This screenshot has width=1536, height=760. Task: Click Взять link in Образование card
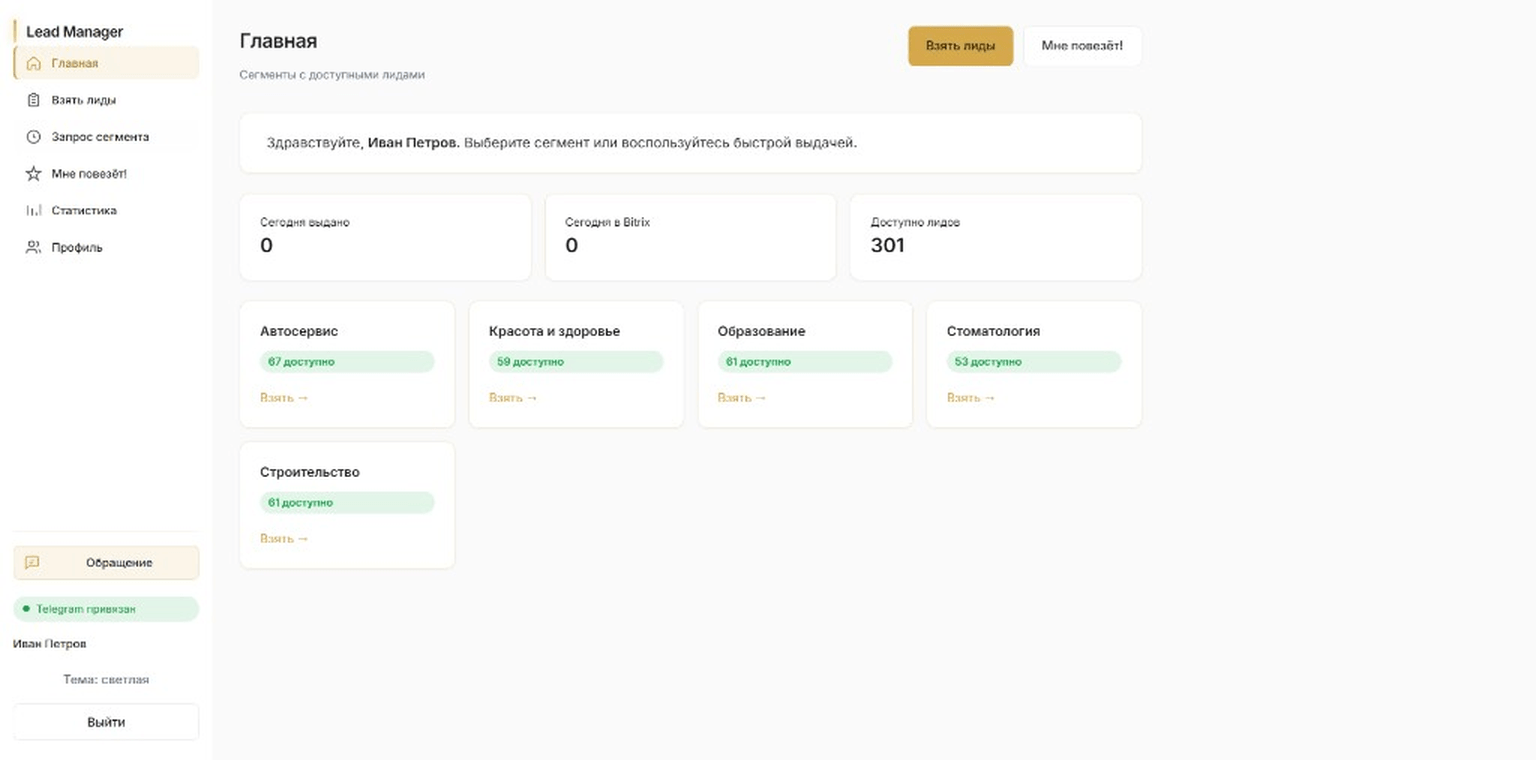[x=742, y=398]
